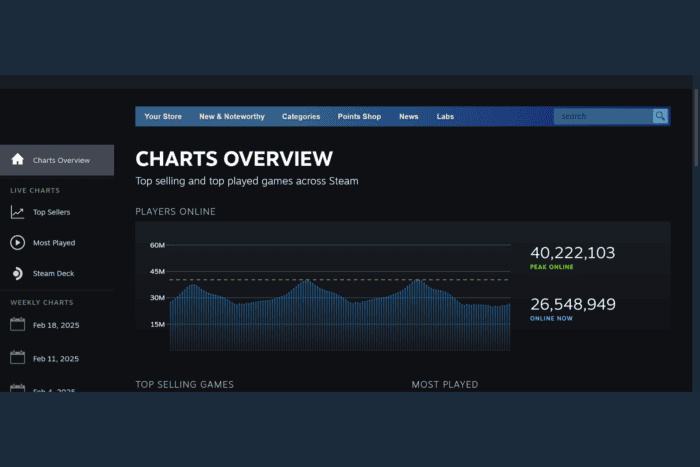Click the 15M axis label
The image size is (700, 467).
(x=157, y=324)
